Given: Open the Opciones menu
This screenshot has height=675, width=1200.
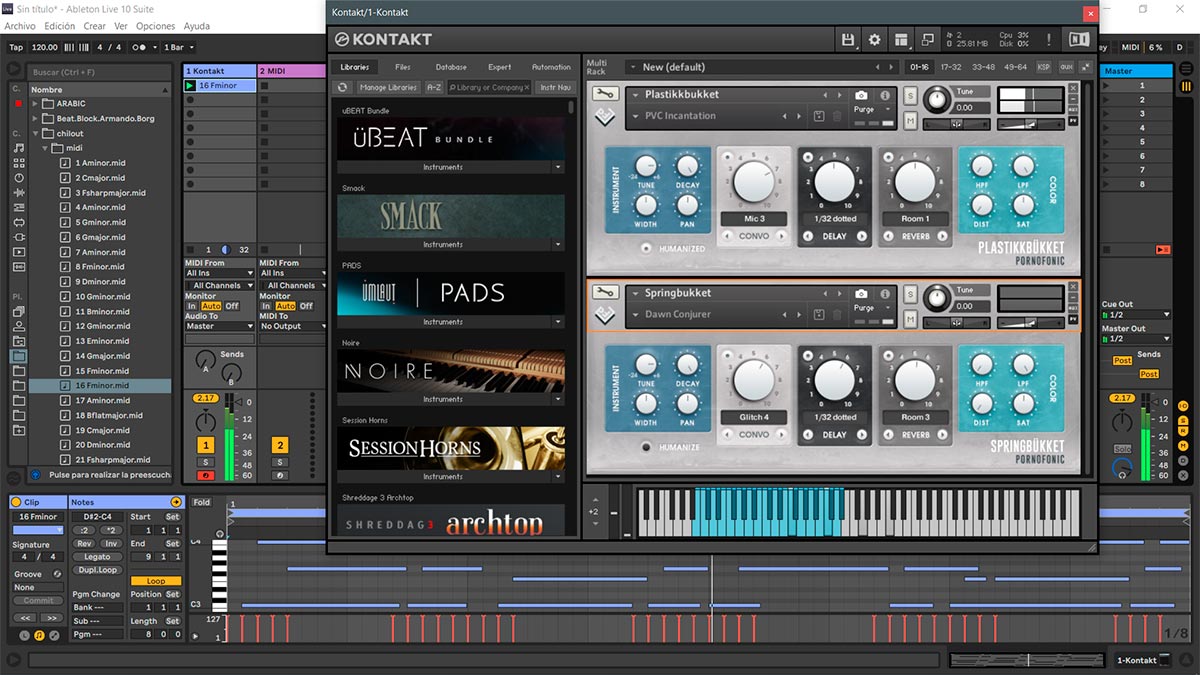Looking at the screenshot, I should pyautogui.click(x=155, y=26).
